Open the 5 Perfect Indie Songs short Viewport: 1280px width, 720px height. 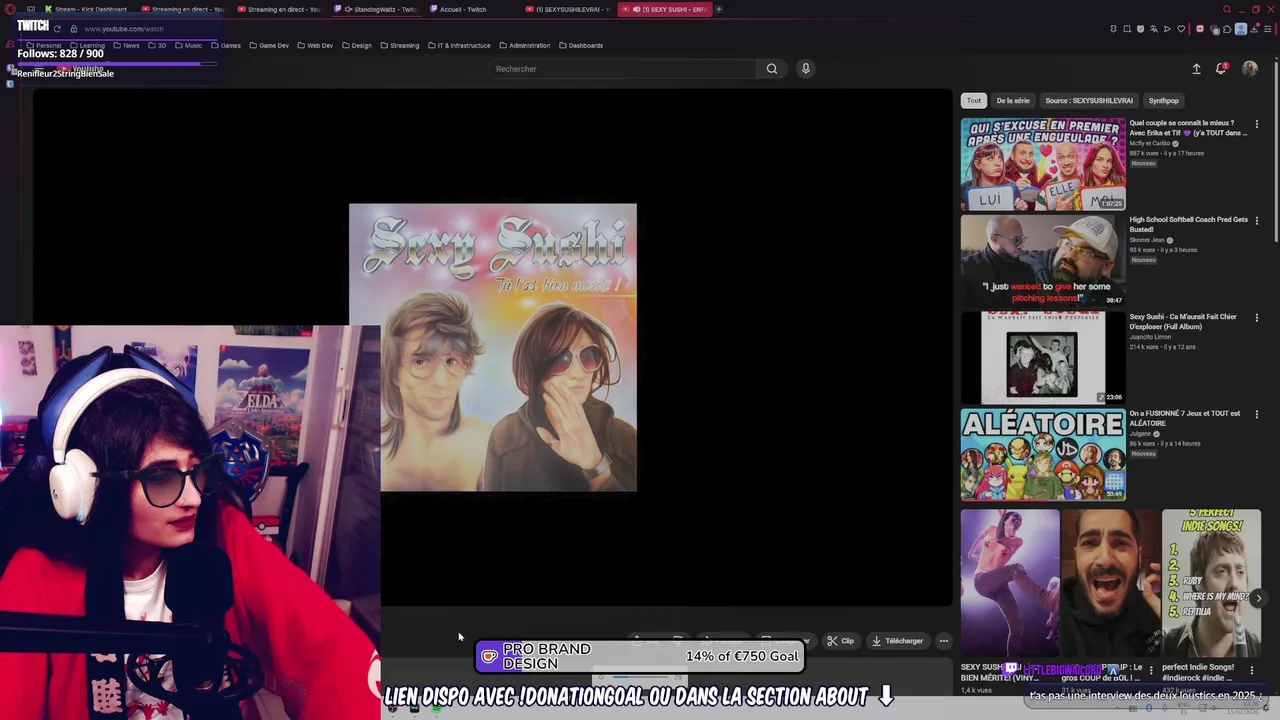point(1211,583)
